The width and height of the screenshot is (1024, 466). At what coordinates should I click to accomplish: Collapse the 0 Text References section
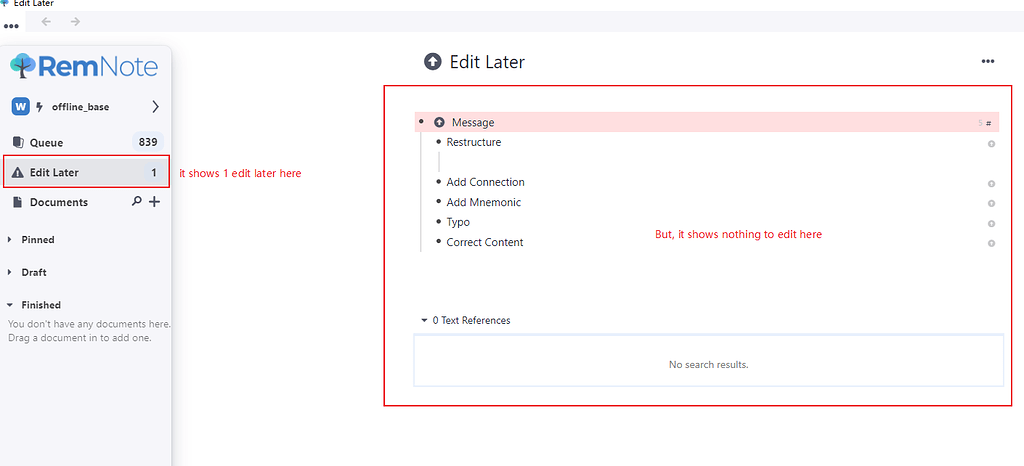(x=424, y=321)
